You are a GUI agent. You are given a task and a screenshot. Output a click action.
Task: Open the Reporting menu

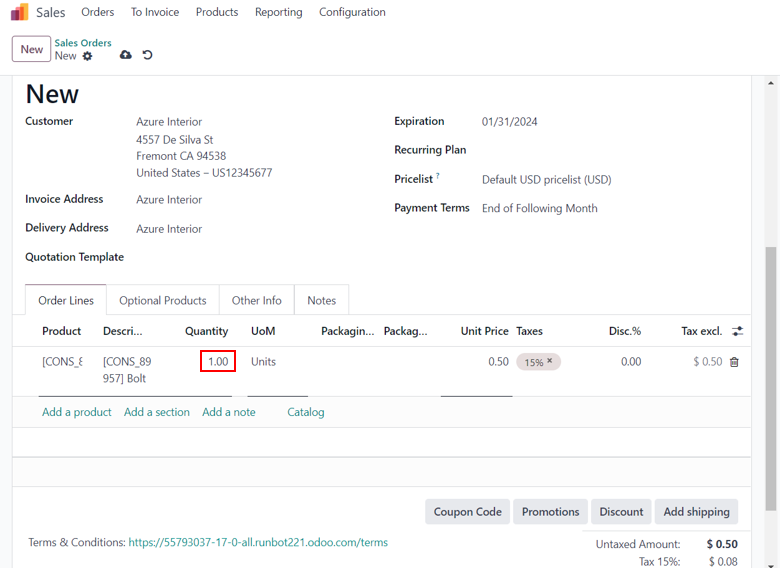pos(278,12)
